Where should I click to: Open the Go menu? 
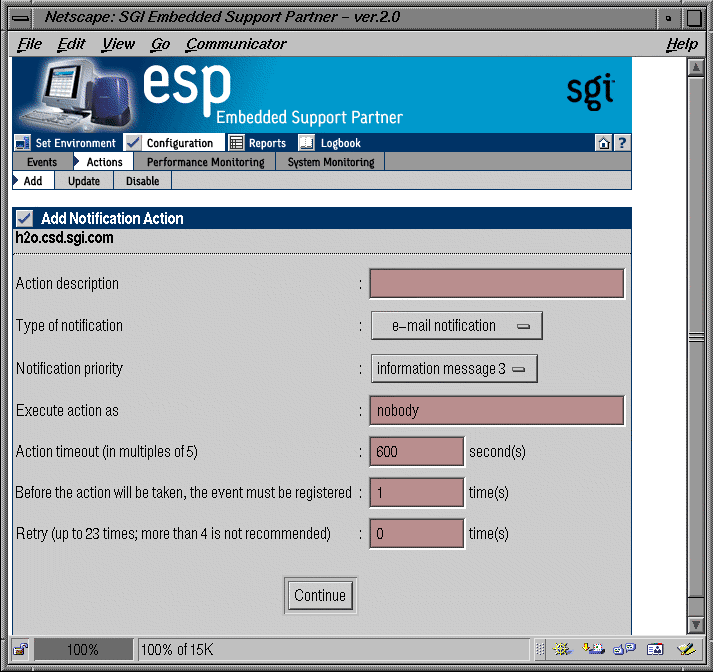(x=161, y=44)
